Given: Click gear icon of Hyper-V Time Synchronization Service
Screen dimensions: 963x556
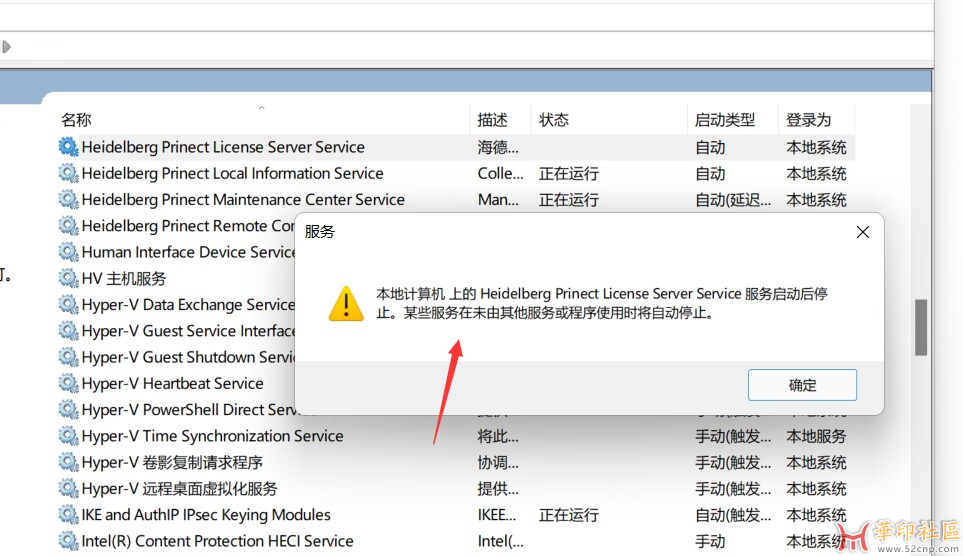Looking at the screenshot, I should [68, 436].
